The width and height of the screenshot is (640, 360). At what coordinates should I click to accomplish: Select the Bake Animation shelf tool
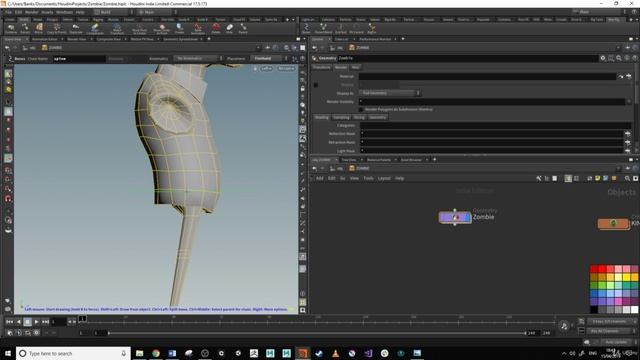(198, 29)
